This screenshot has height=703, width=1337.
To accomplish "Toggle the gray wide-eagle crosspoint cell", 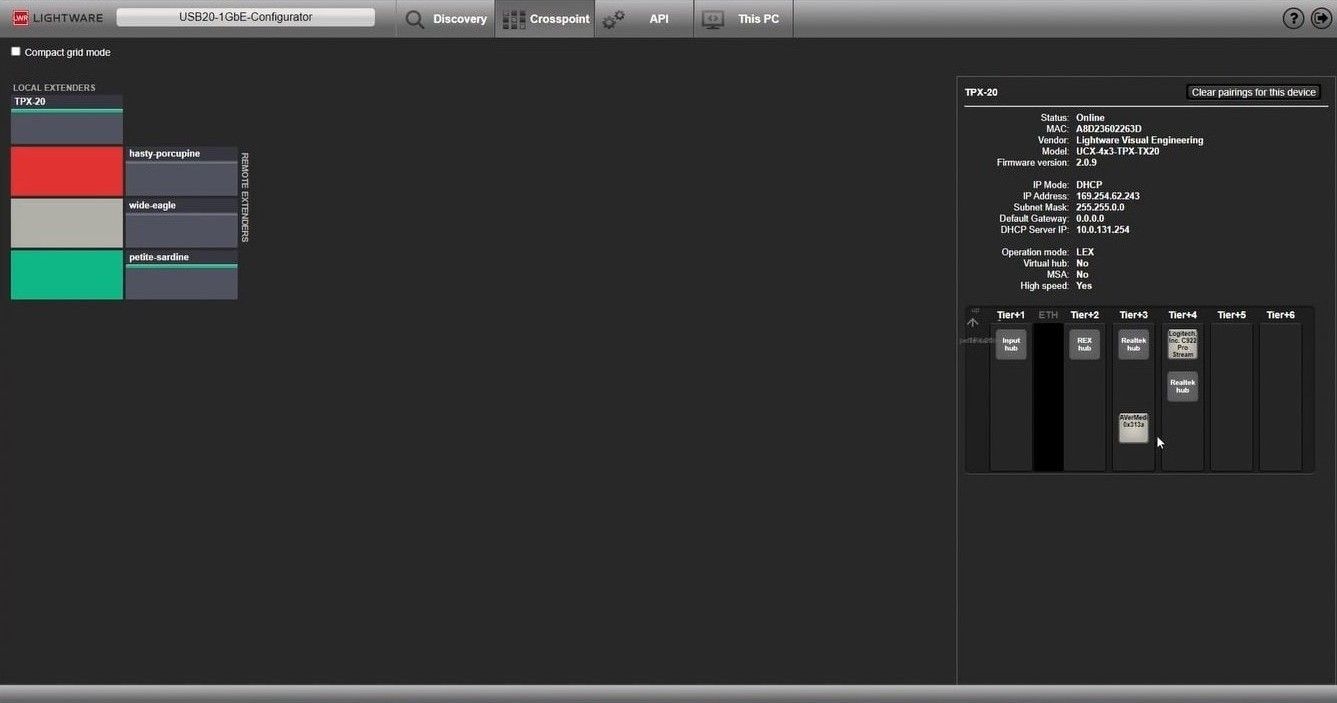I will click(66, 223).
